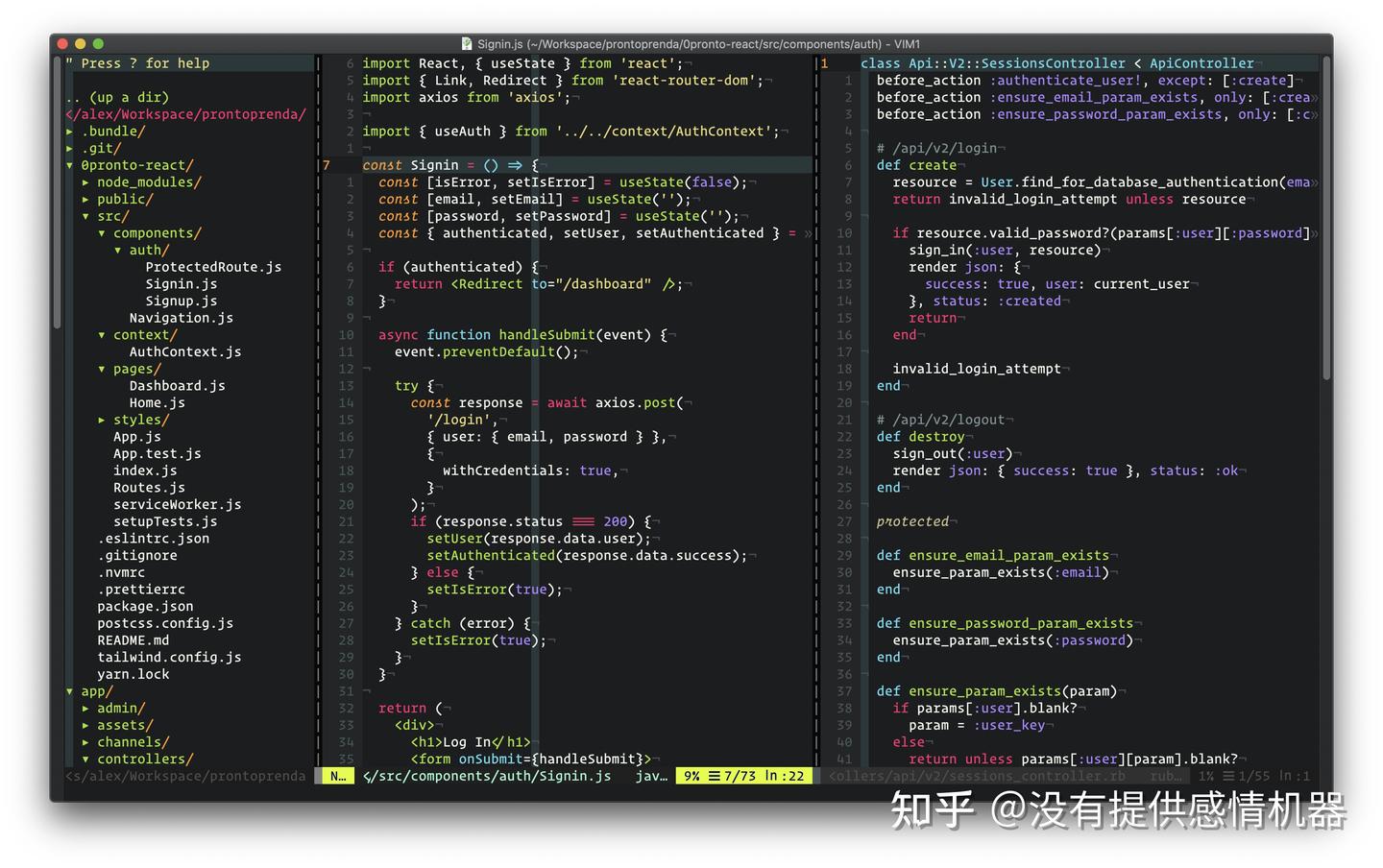Expand the assets/ folder arrow

85,725
